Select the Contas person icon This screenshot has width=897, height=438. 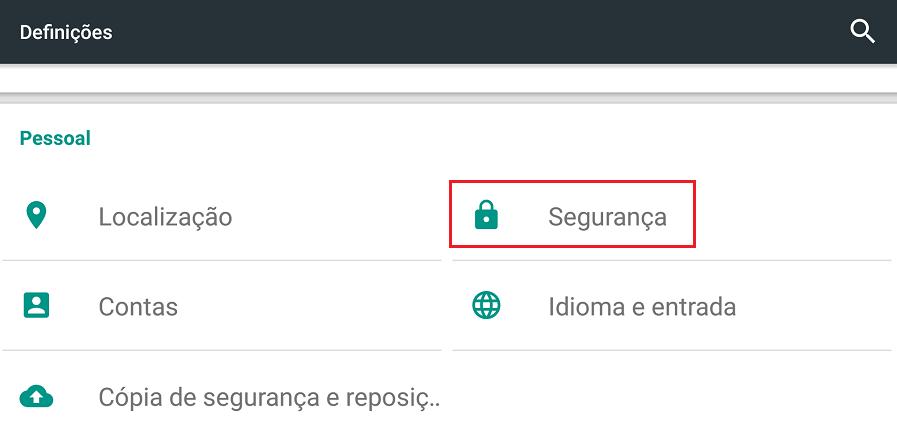[37, 305]
